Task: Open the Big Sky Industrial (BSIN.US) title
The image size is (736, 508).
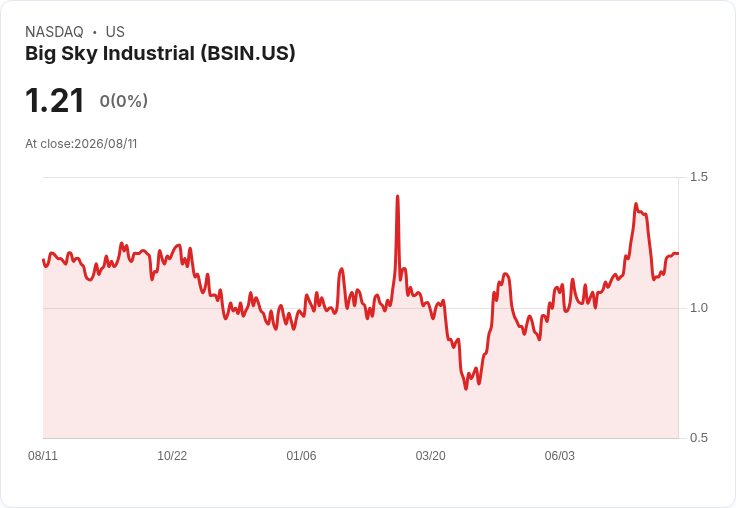Action: pos(160,53)
